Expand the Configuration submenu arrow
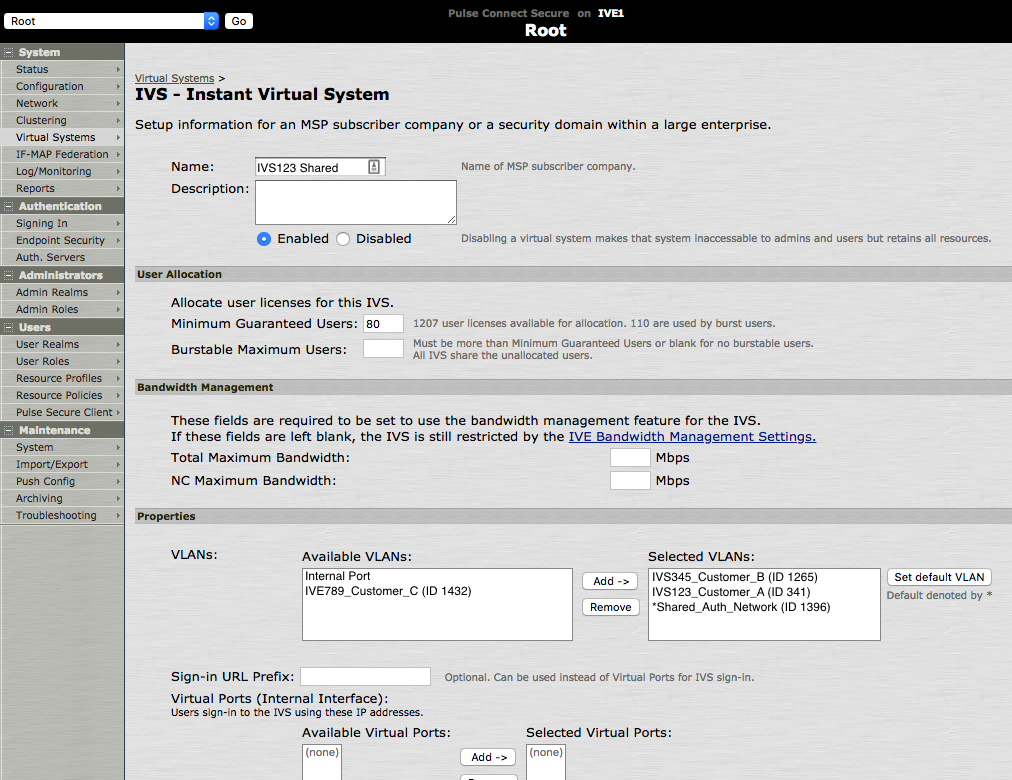The width and height of the screenshot is (1012, 780). point(118,87)
